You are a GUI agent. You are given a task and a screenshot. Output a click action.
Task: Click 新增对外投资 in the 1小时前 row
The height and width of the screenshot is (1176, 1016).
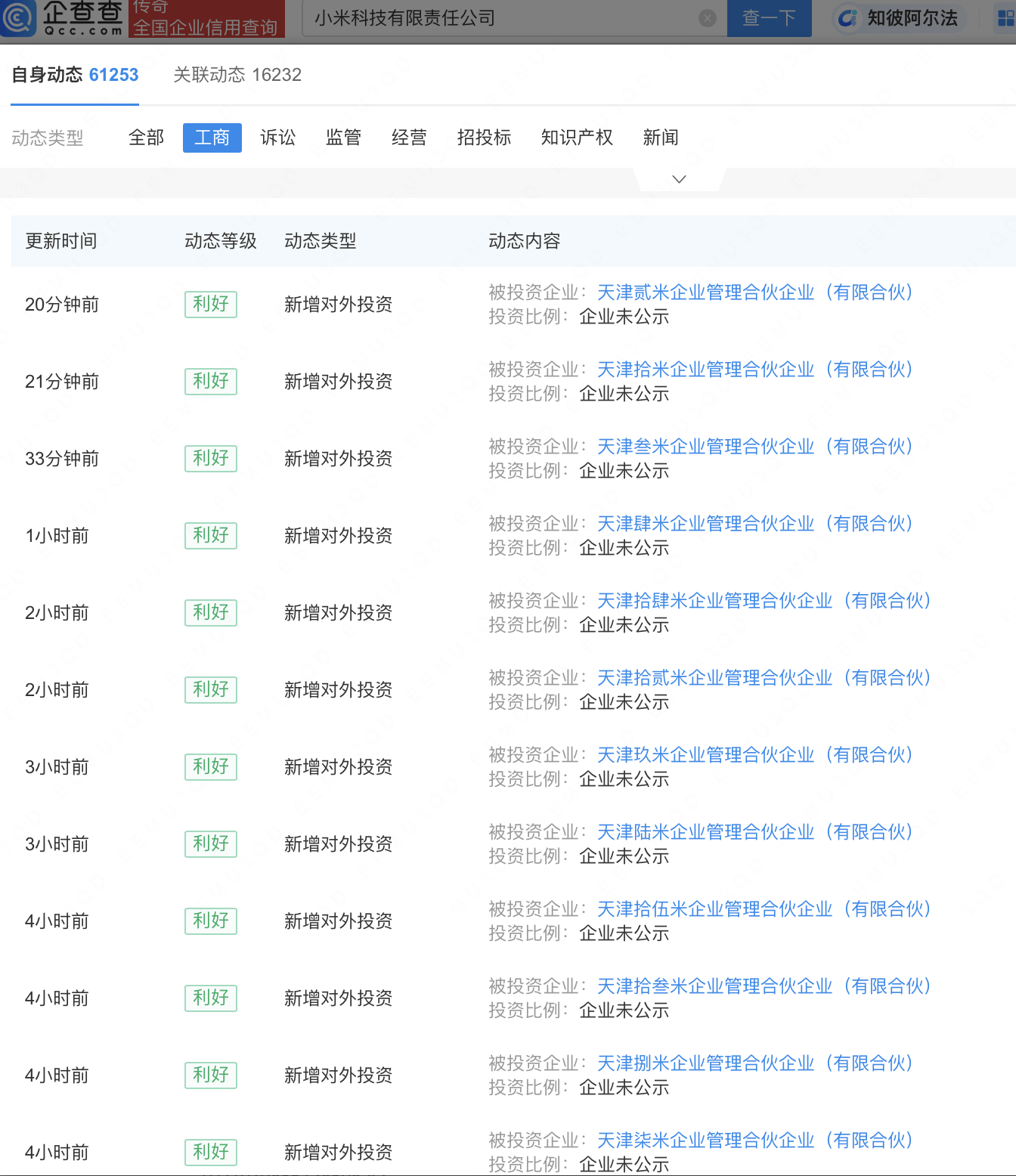(339, 536)
